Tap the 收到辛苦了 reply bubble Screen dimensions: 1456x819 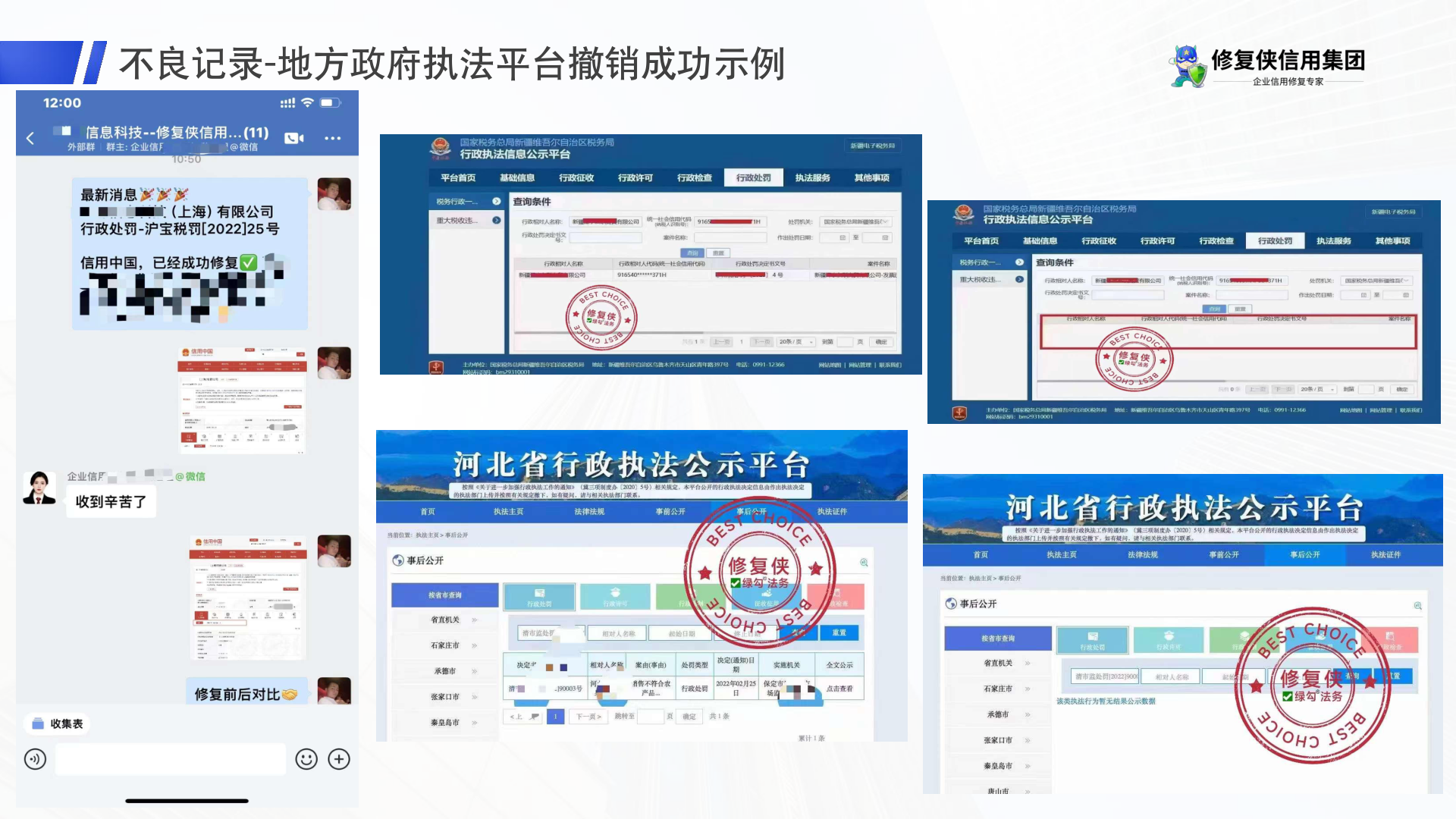[x=111, y=502]
